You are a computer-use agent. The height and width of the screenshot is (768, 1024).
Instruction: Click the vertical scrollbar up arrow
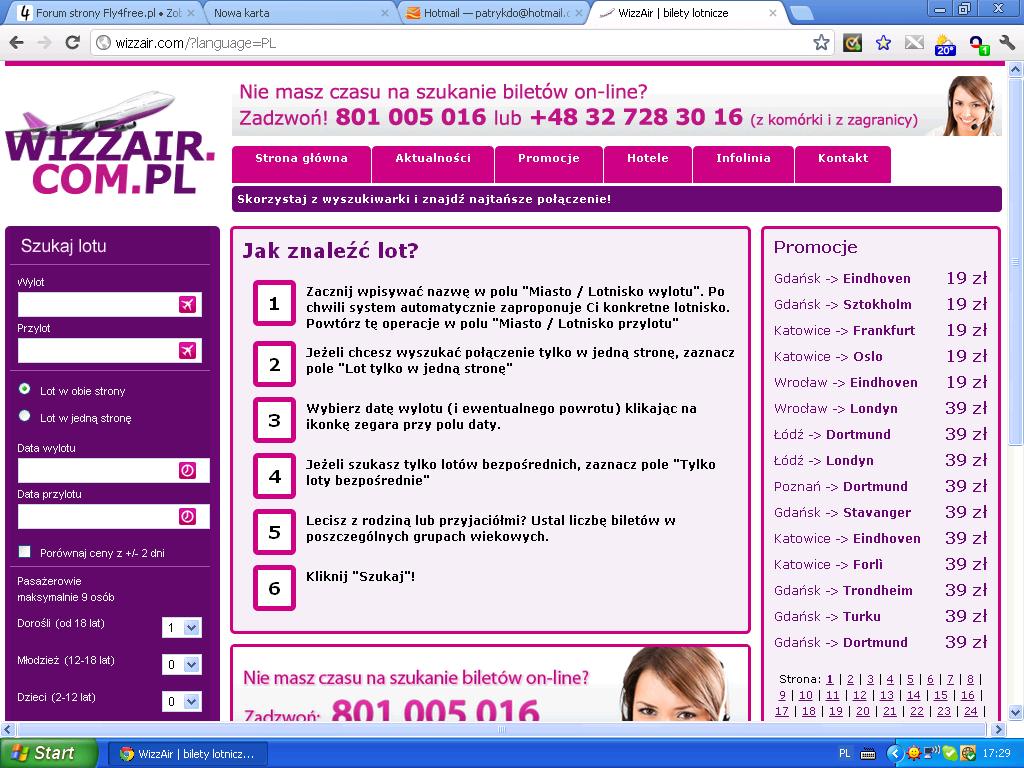click(x=1016, y=69)
